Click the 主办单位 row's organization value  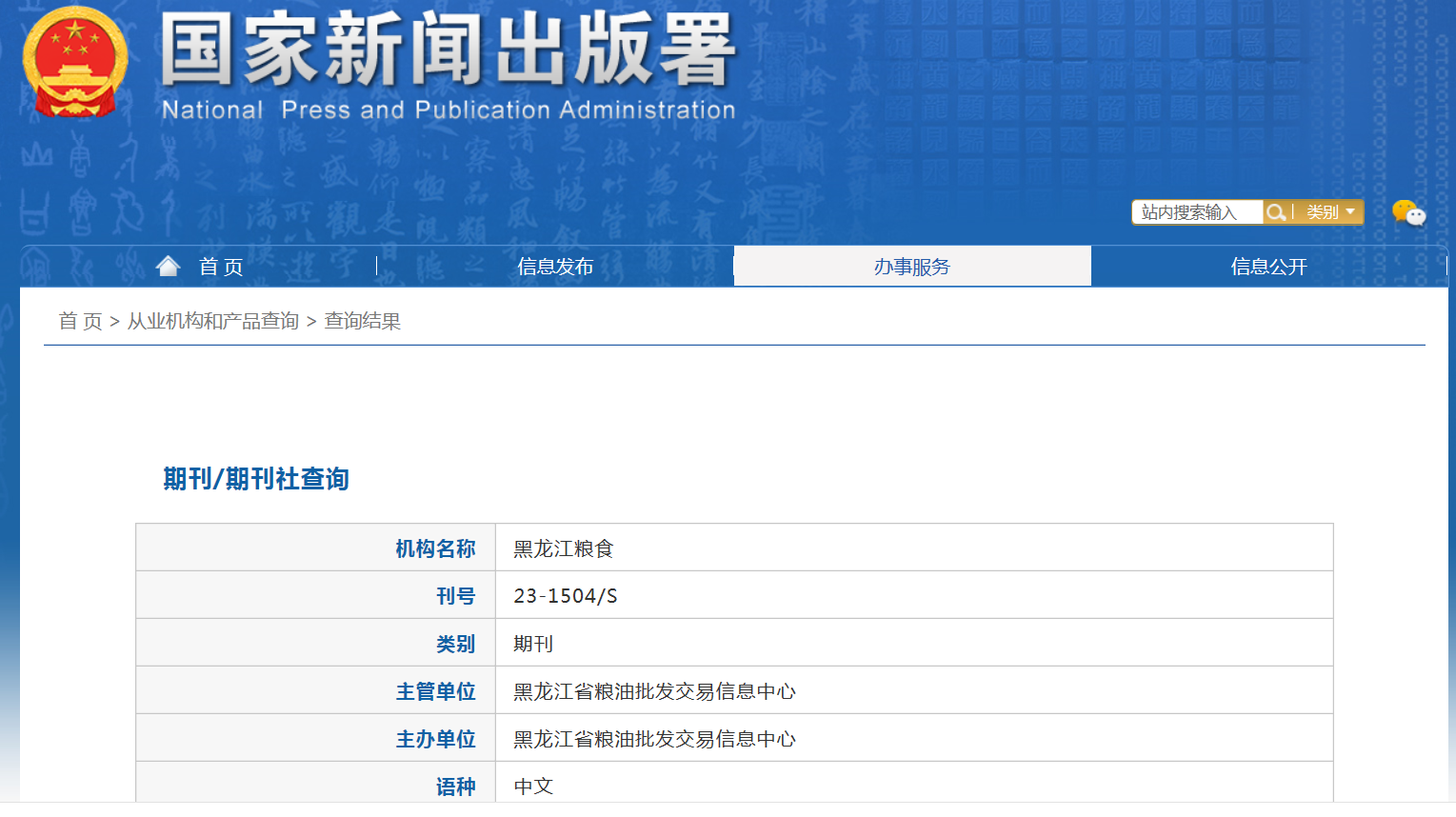click(x=654, y=739)
